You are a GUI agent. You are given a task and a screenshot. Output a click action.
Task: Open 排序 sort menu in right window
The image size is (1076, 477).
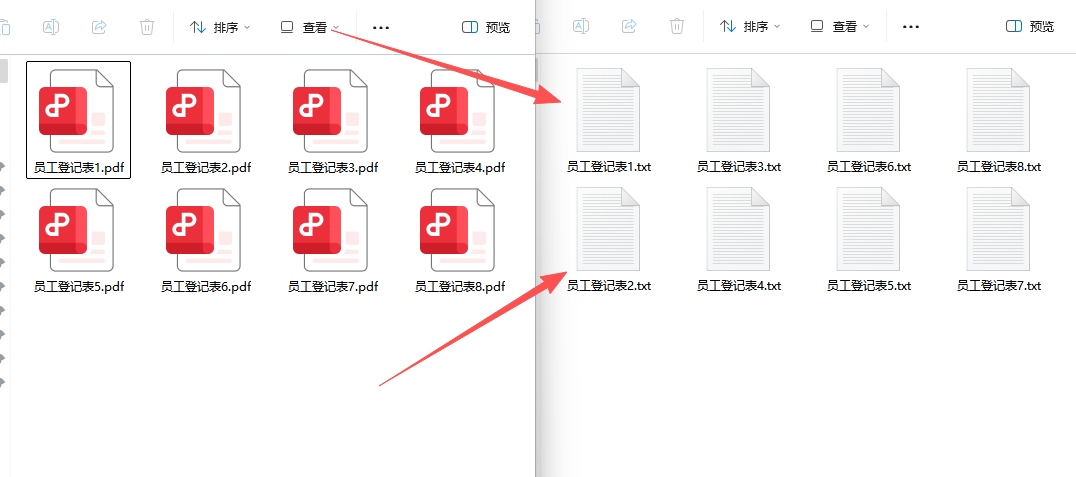750,27
